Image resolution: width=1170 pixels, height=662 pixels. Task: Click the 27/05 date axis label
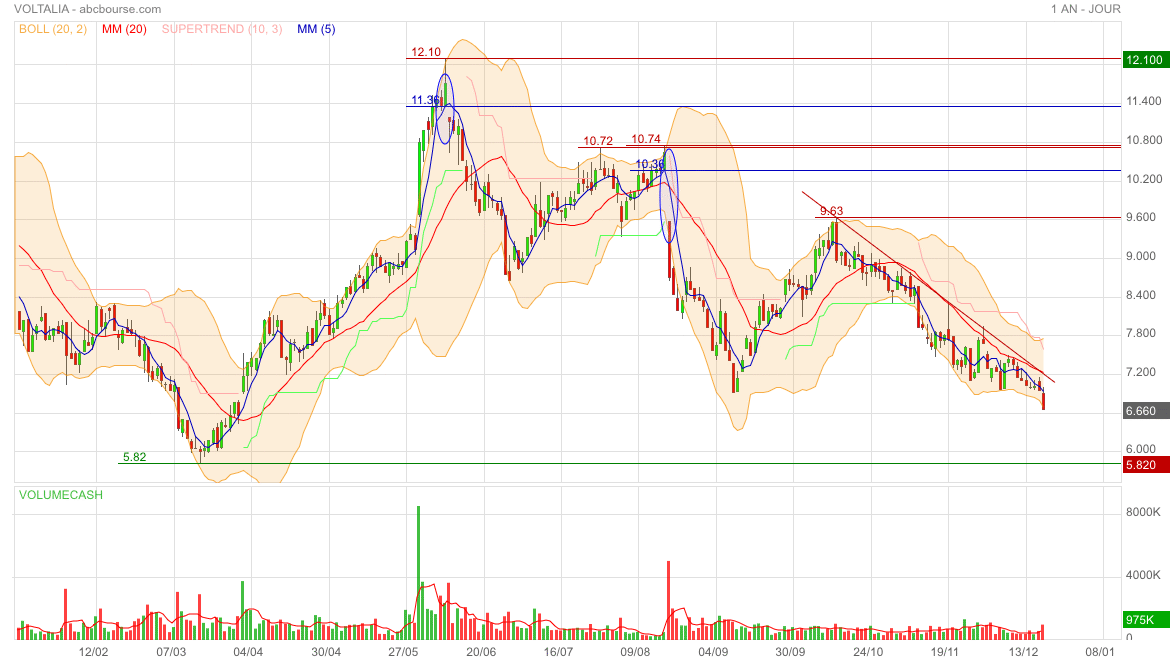tap(404, 652)
